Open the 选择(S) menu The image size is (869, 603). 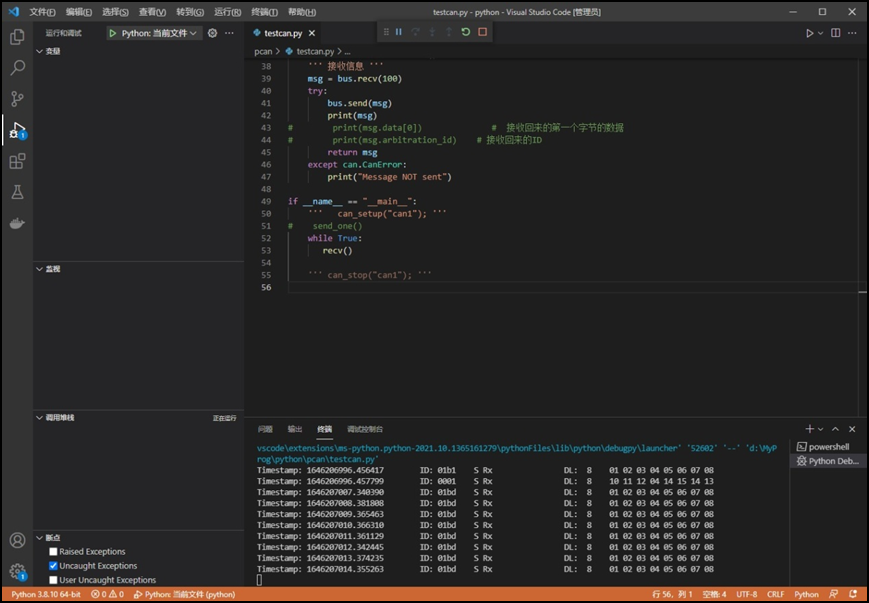116,12
